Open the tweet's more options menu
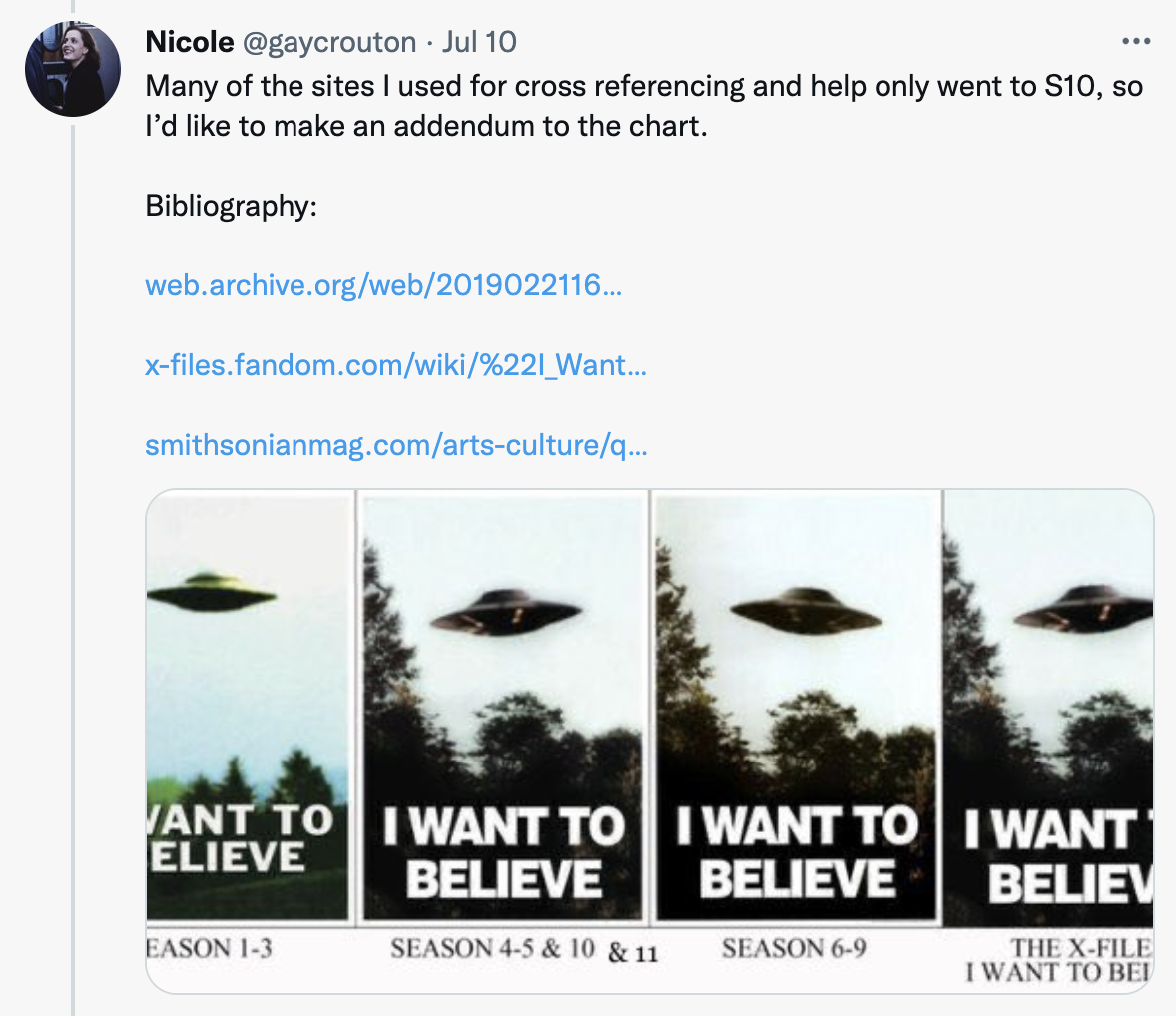 [x=1136, y=42]
